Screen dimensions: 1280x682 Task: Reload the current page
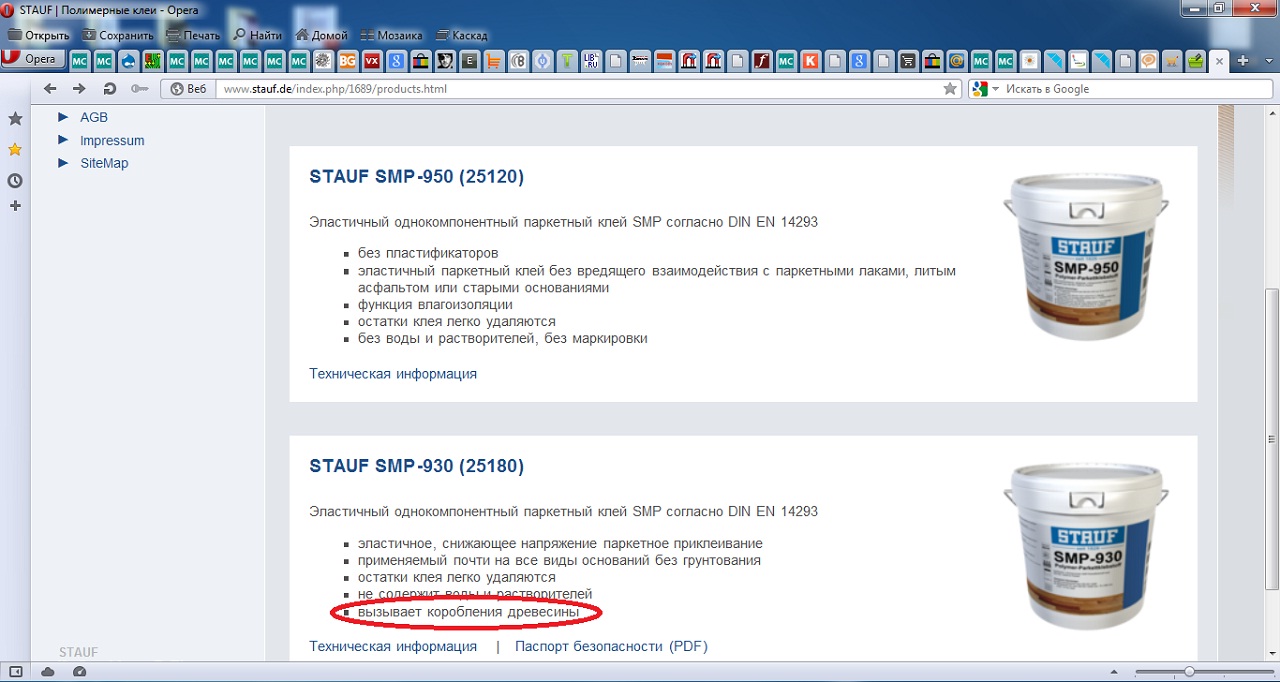(110, 88)
